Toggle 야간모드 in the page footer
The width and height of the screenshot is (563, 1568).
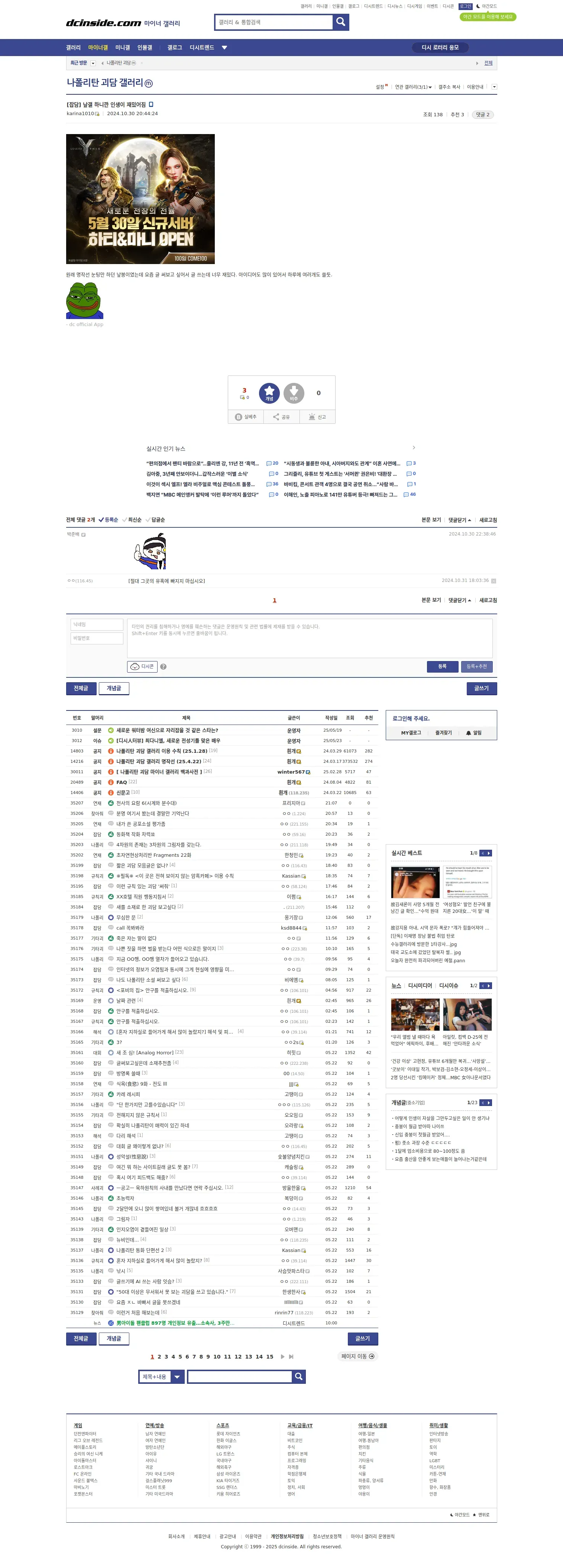click(459, 1515)
